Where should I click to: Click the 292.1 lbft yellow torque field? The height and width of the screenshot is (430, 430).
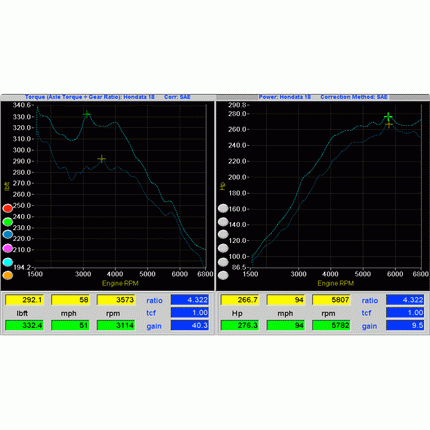point(24,300)
